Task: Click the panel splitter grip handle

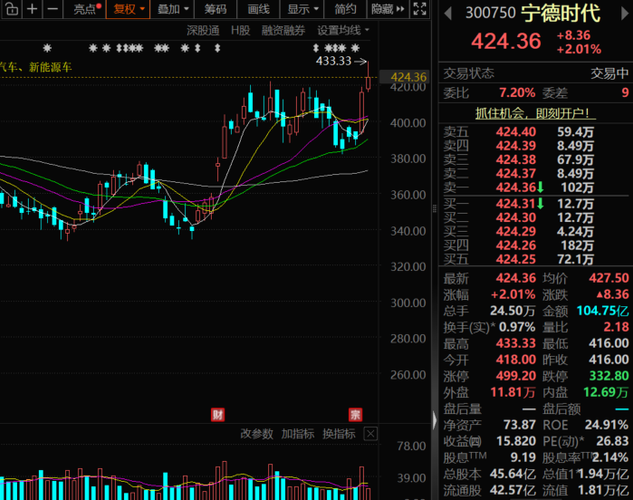Action: pos(434,208)
